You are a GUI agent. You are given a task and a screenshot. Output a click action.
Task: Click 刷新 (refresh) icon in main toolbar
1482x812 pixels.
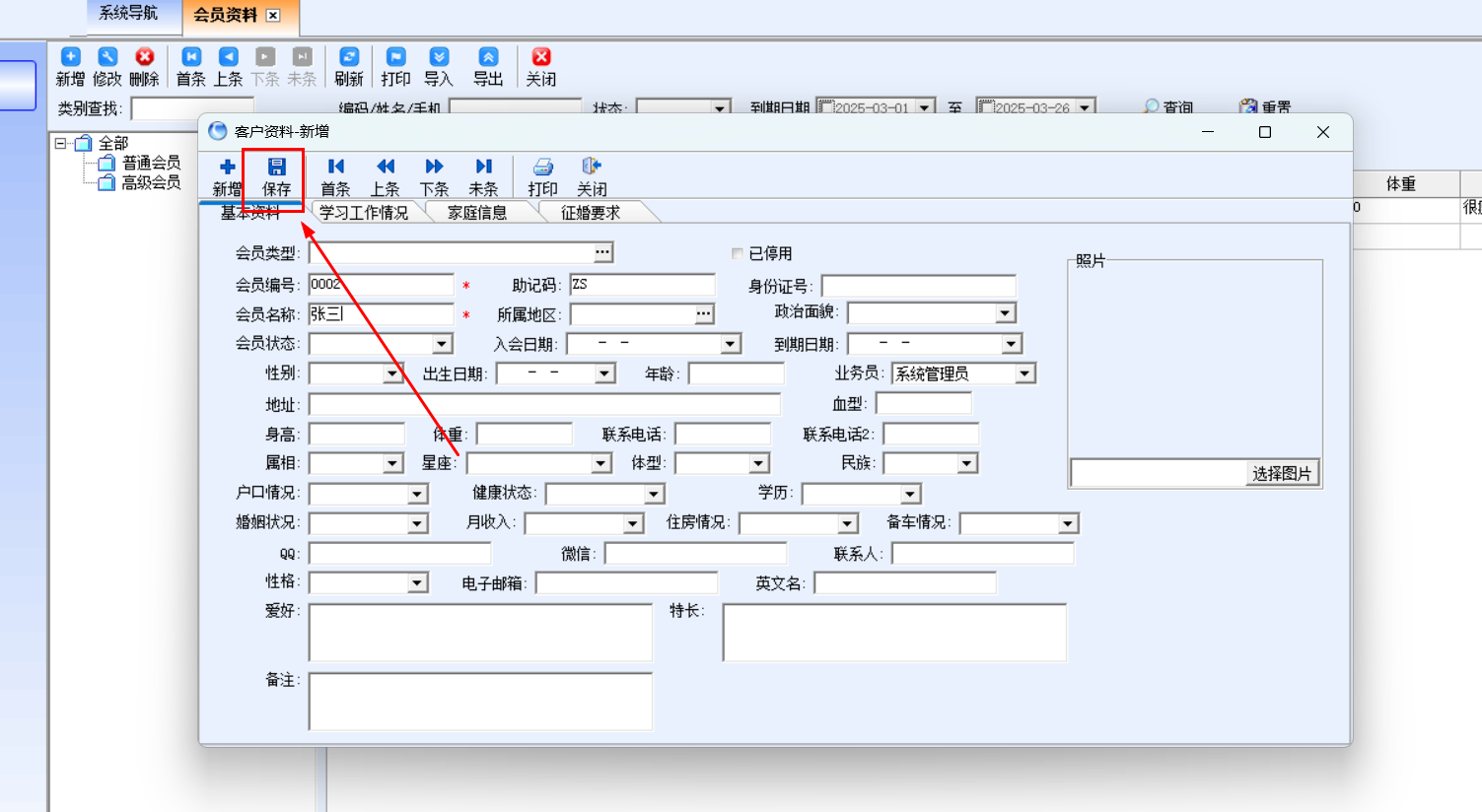[349, 57]
